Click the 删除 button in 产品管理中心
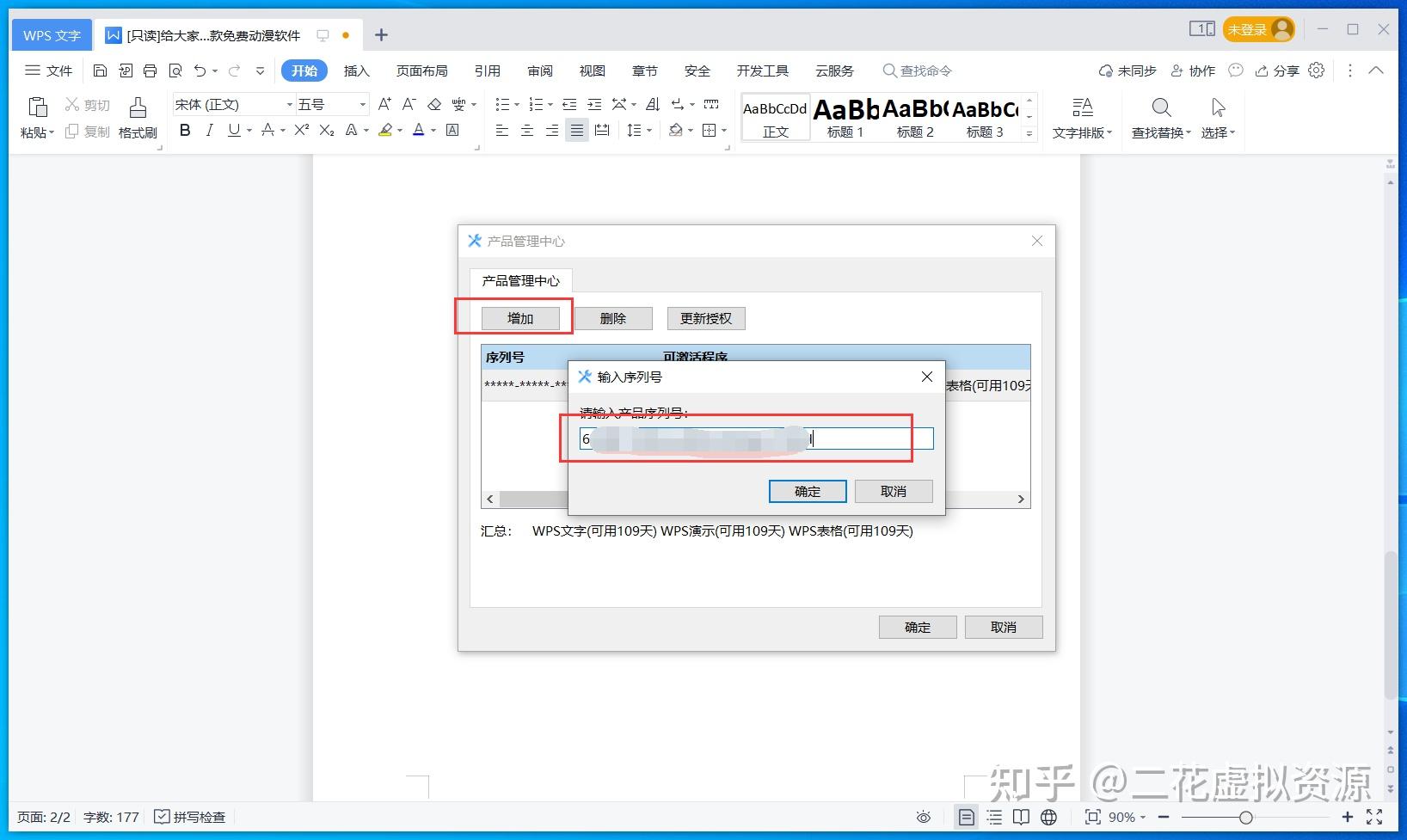This screenshot has width=1407, height=840. 613,318
